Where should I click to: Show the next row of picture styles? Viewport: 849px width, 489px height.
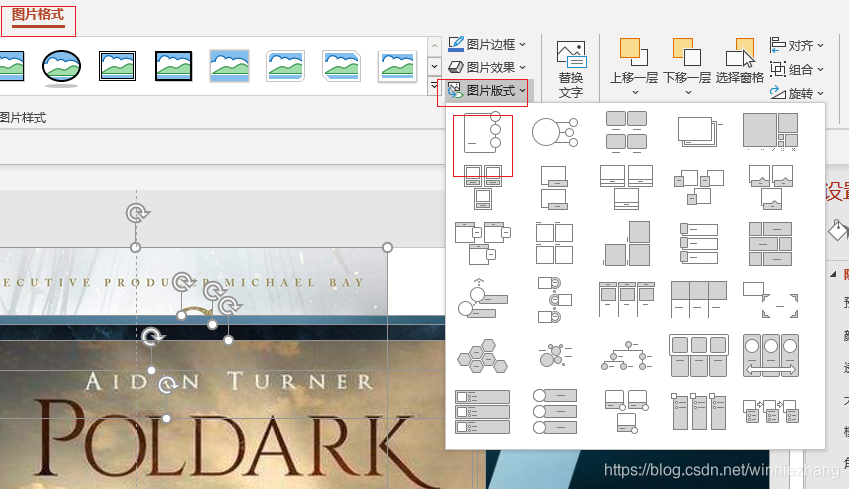[434, 66]
